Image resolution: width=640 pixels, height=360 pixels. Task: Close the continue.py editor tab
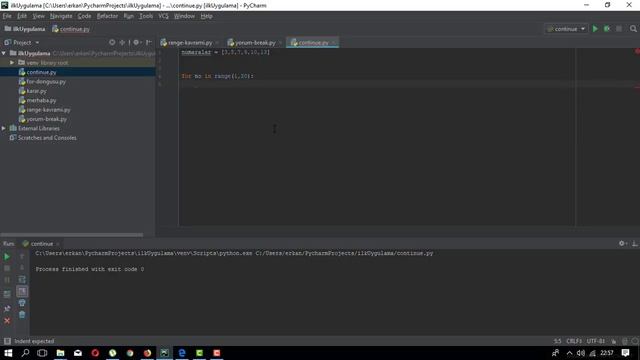(334, 42)
